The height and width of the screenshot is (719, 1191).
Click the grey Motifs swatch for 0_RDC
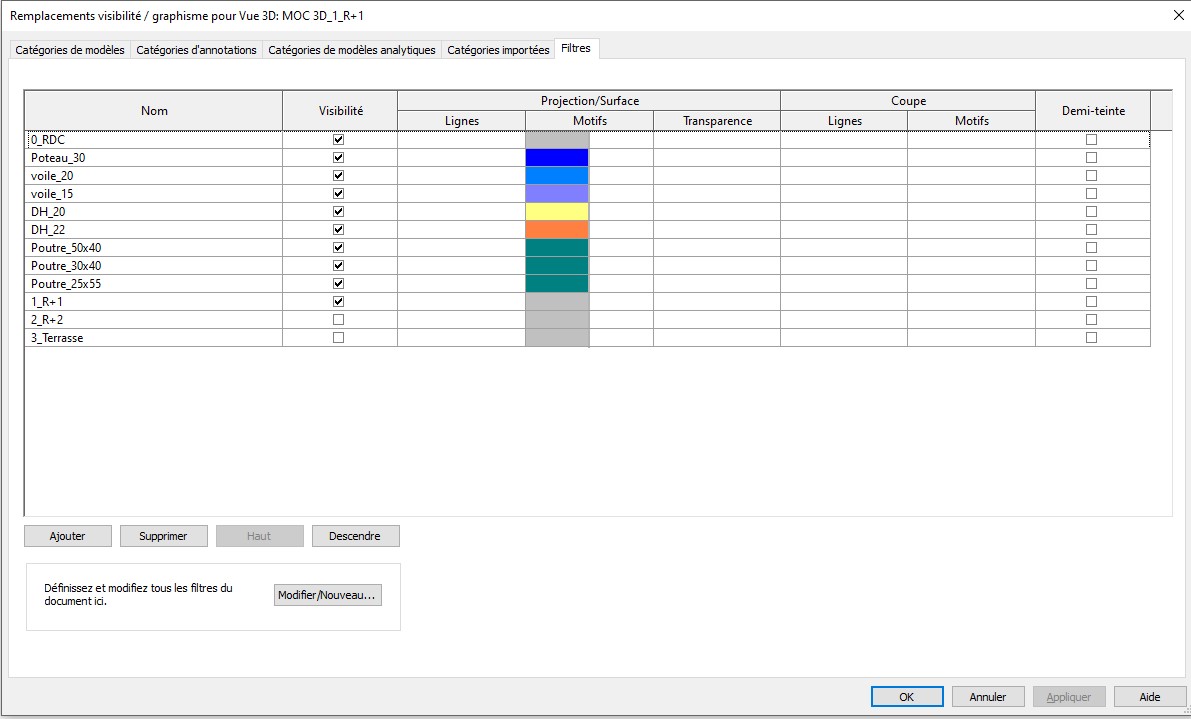click(557, 140)
